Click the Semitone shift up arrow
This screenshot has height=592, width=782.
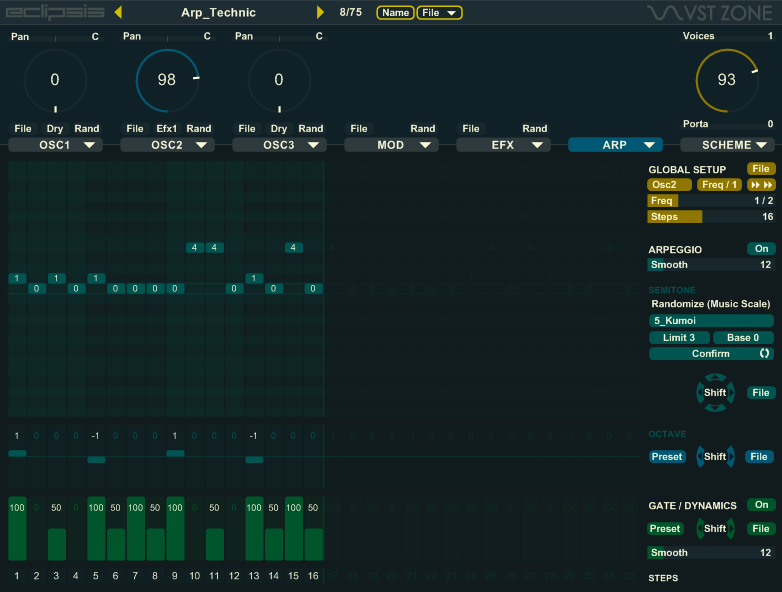tap(715, 378)
